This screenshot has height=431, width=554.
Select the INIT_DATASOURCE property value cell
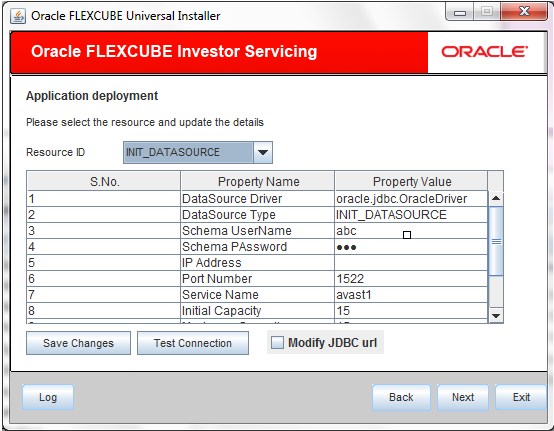411,215
